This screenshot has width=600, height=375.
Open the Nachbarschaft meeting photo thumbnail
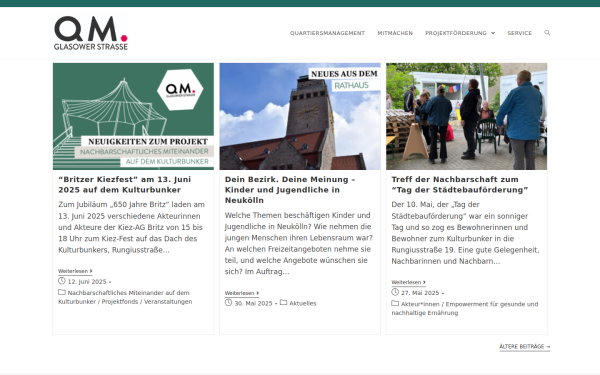pos(466,116)
